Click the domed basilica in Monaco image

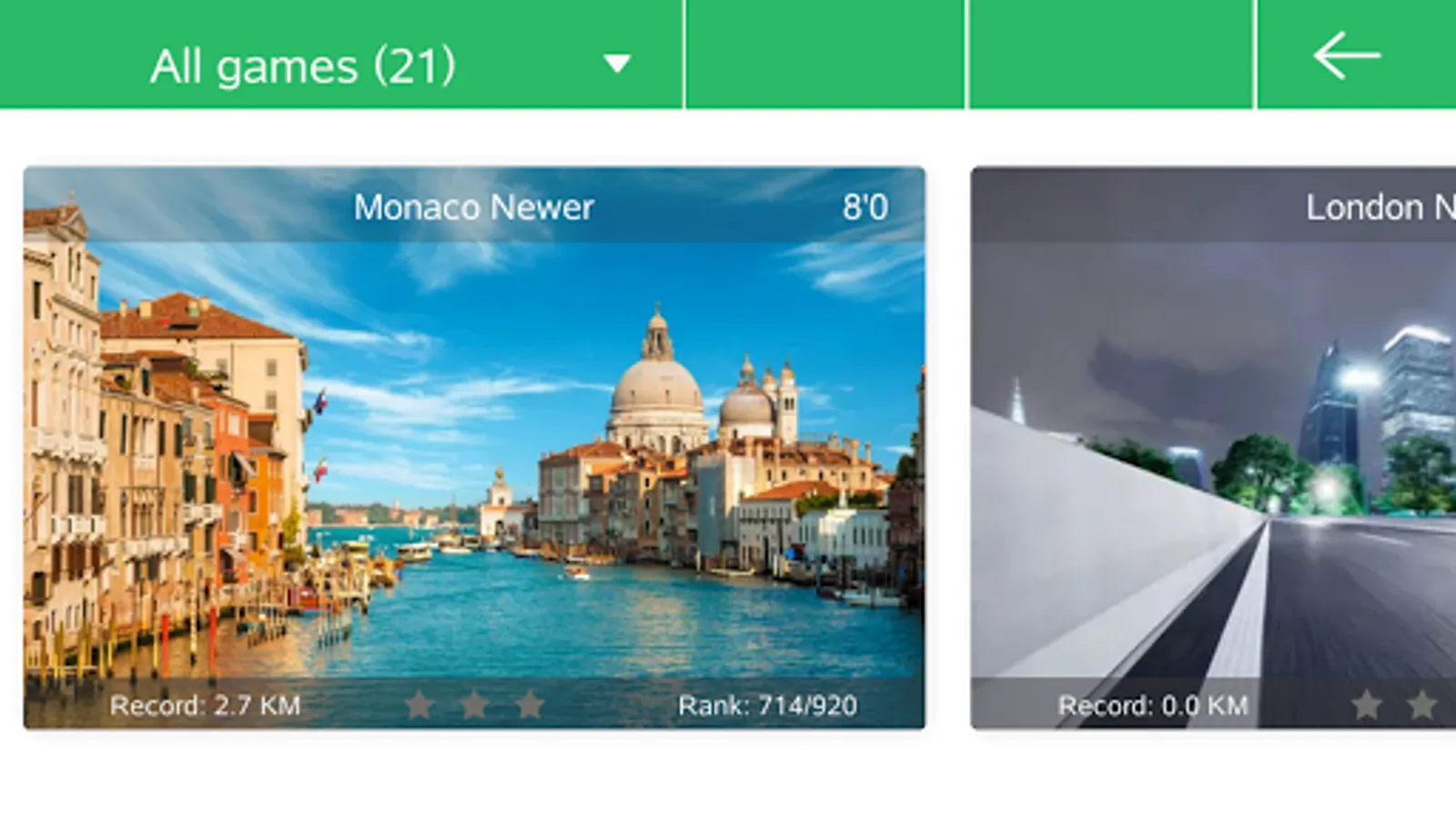(657, 382)
